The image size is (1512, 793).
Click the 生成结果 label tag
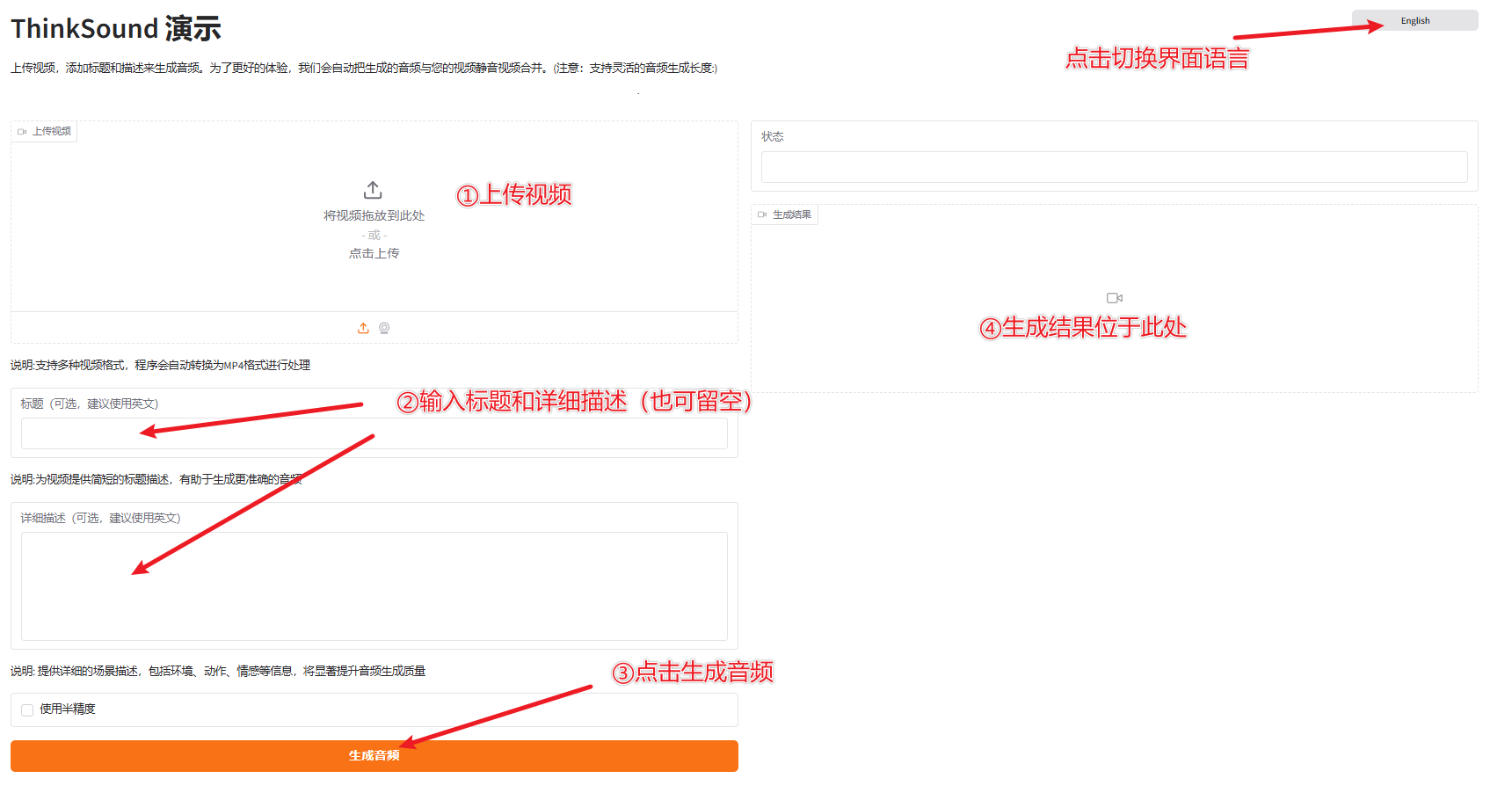(x=785, y=215)
